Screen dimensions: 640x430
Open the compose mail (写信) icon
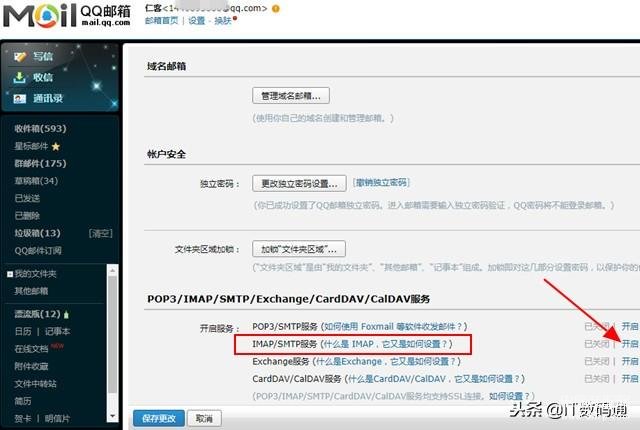(x=20, y=56)
